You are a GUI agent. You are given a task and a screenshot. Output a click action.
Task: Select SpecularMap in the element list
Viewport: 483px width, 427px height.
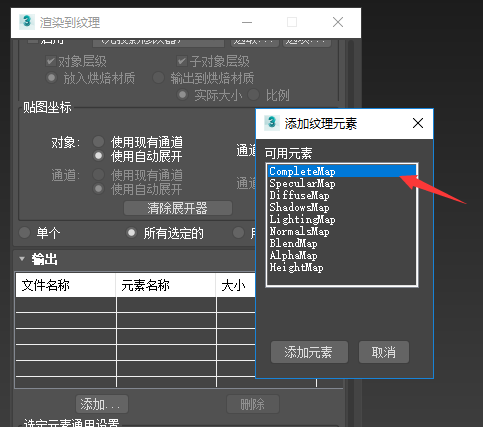point(342,183)
